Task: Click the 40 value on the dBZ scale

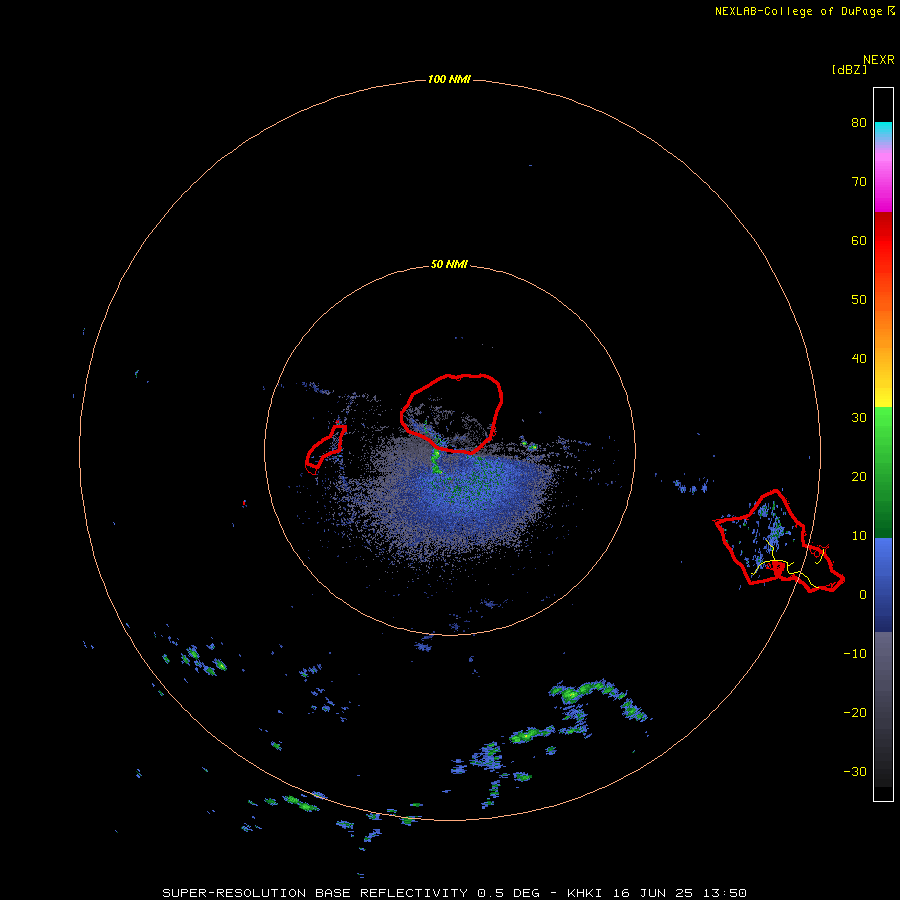Action: [859, 359]
